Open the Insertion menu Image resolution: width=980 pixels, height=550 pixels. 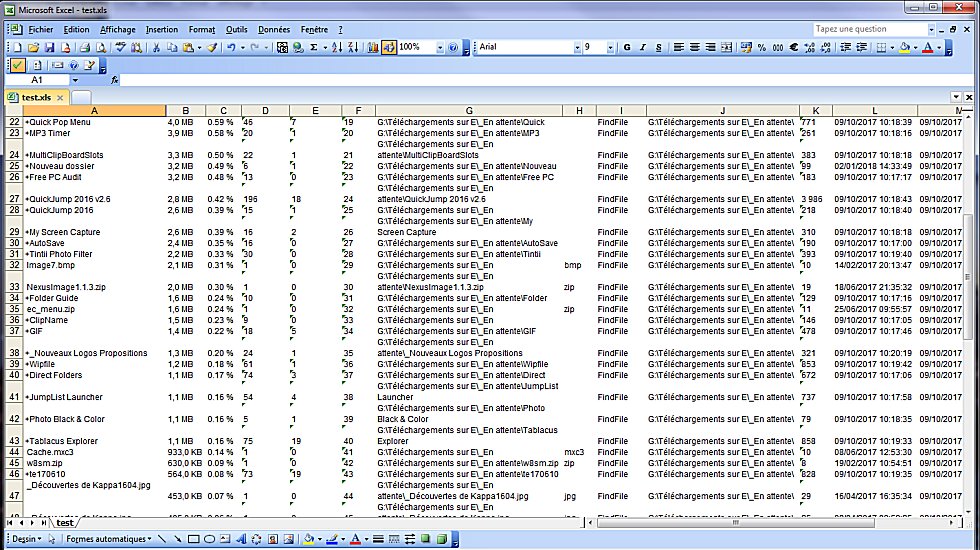coord(162,29)
